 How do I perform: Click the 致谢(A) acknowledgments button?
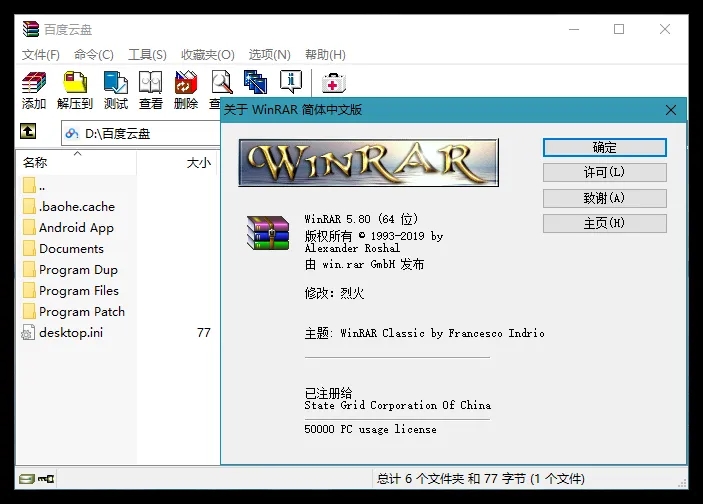(604, 198)
